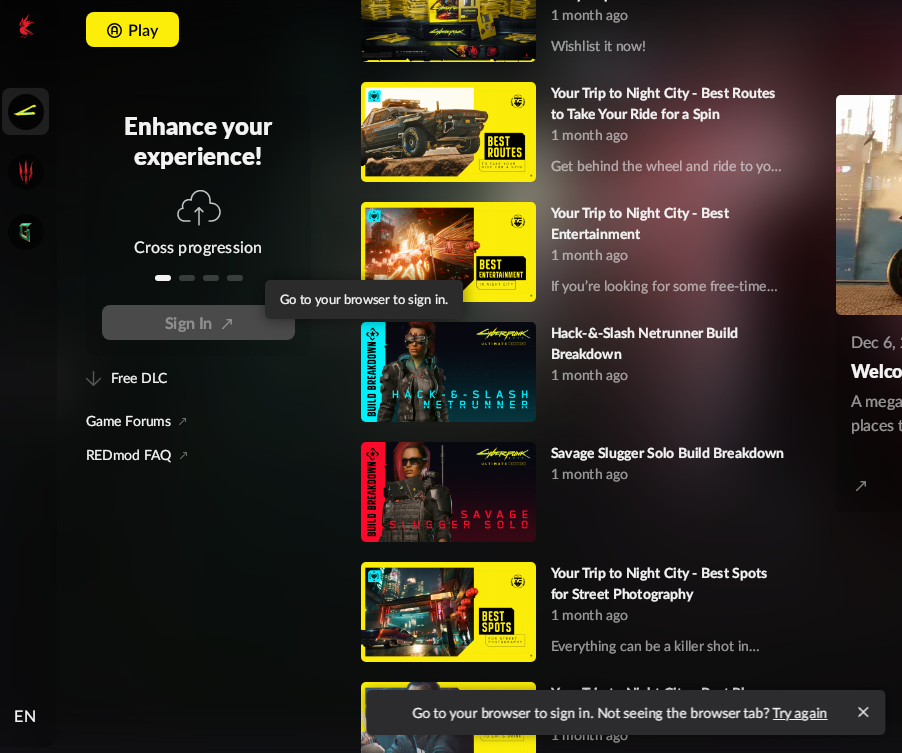Click the Try again link

point(800,713)
